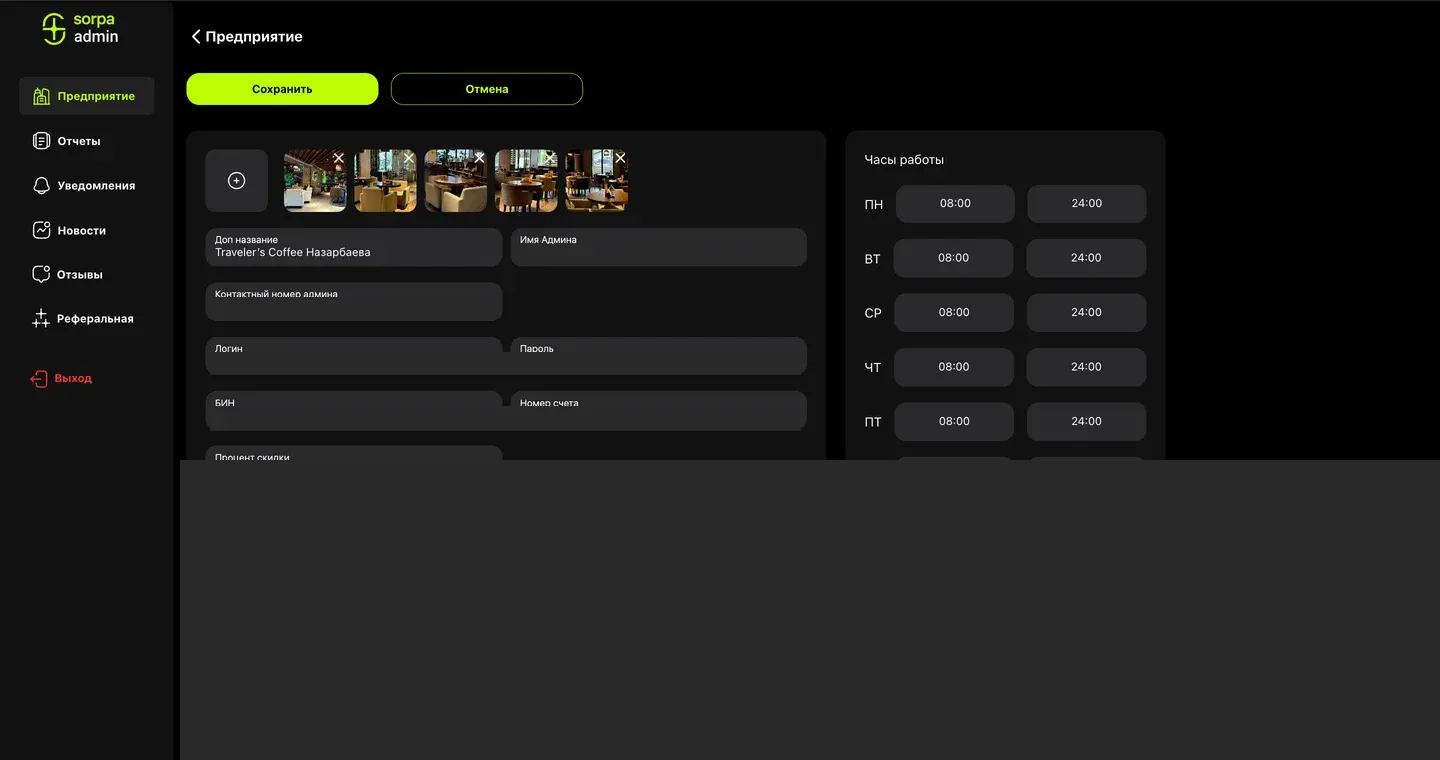
Task: Save changes with the Сохранить button
Action: click(x=282, y=89)
